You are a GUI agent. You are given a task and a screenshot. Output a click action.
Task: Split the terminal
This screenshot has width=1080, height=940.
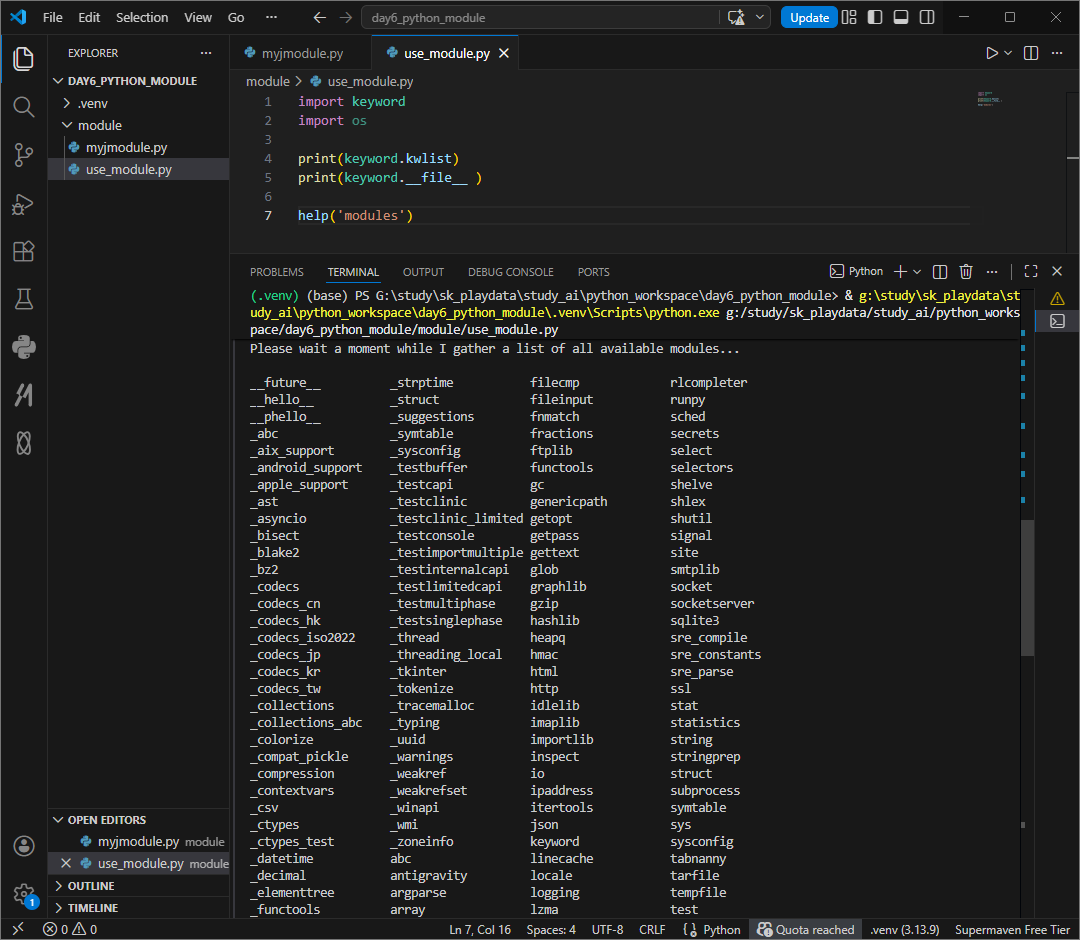point(939,271)
